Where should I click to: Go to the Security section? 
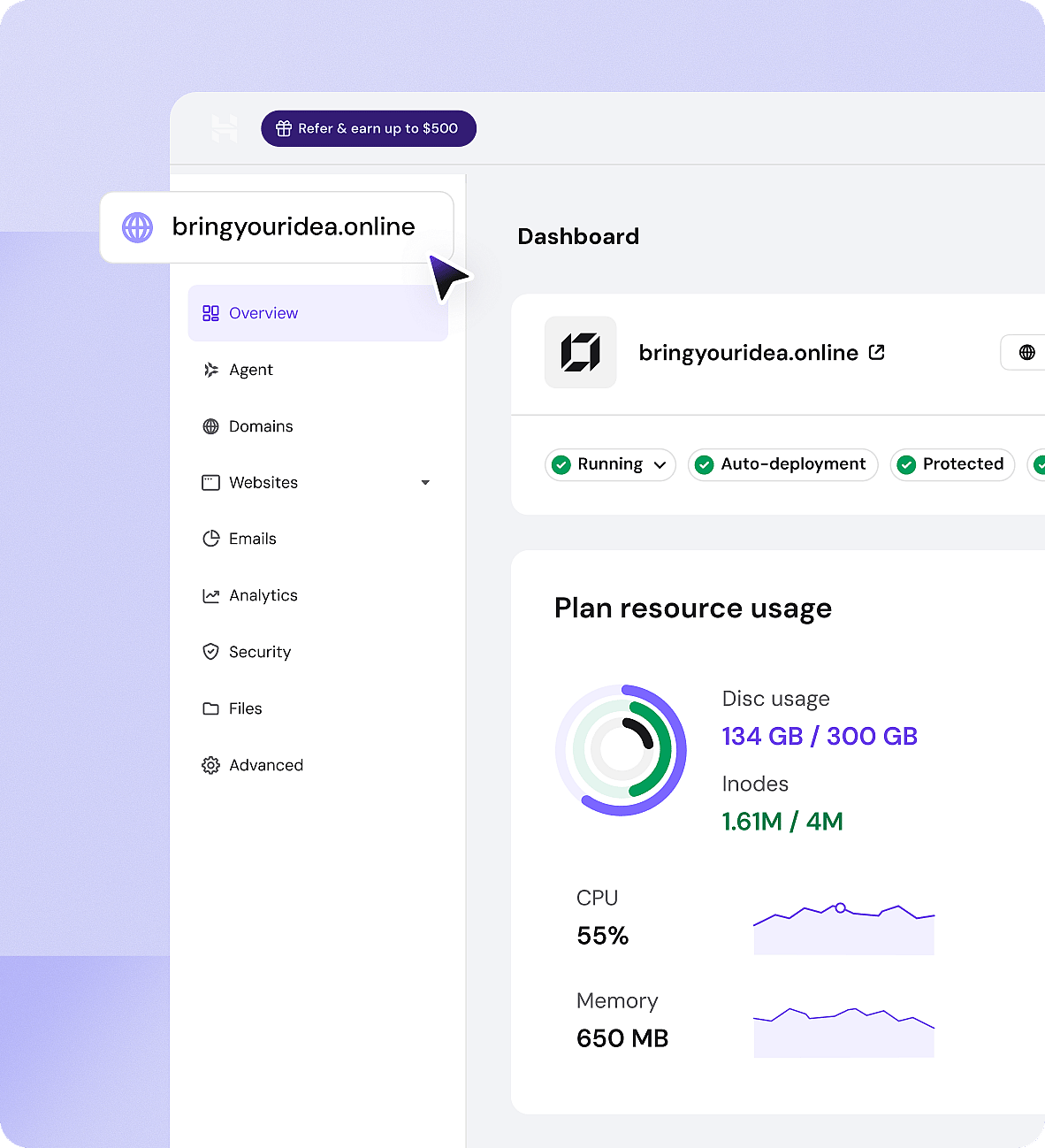[x=318, y=652]
